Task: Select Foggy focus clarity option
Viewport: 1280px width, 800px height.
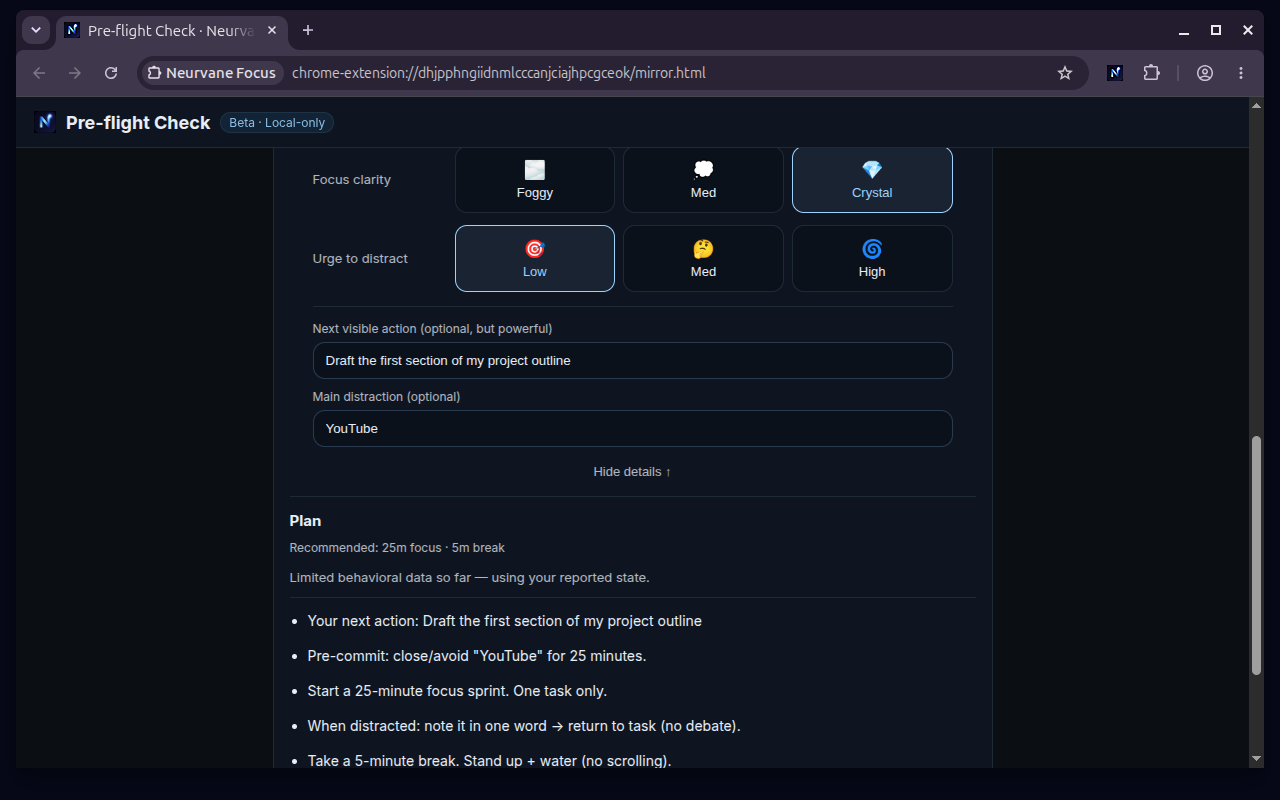Action: (535, 180)
